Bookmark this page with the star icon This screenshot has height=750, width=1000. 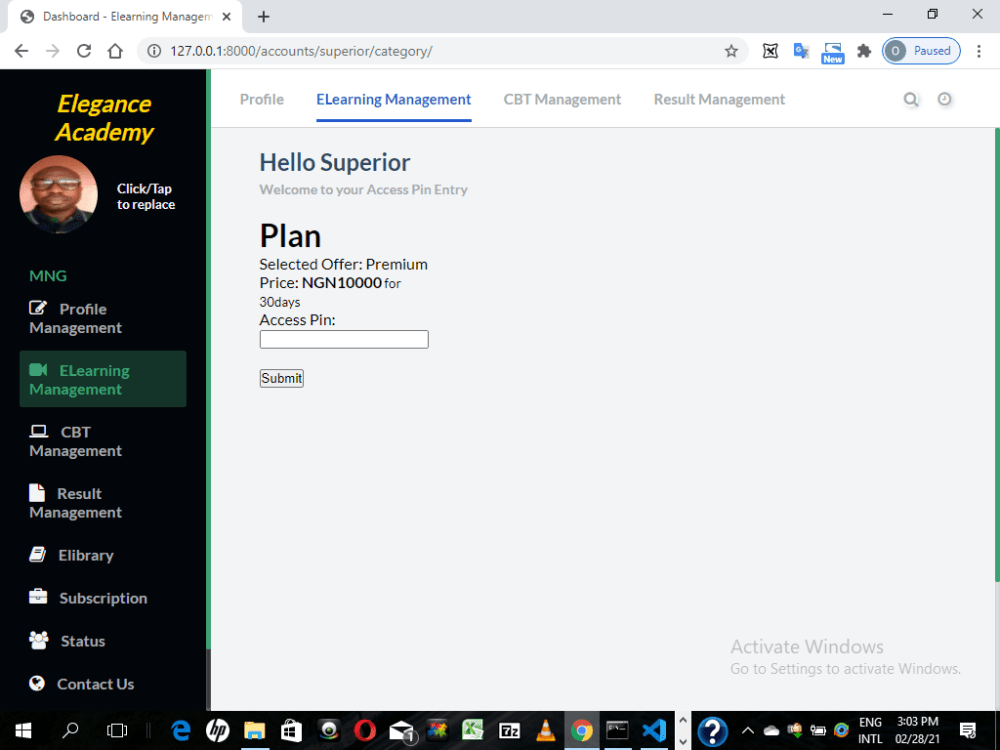(x=731, y=51)
